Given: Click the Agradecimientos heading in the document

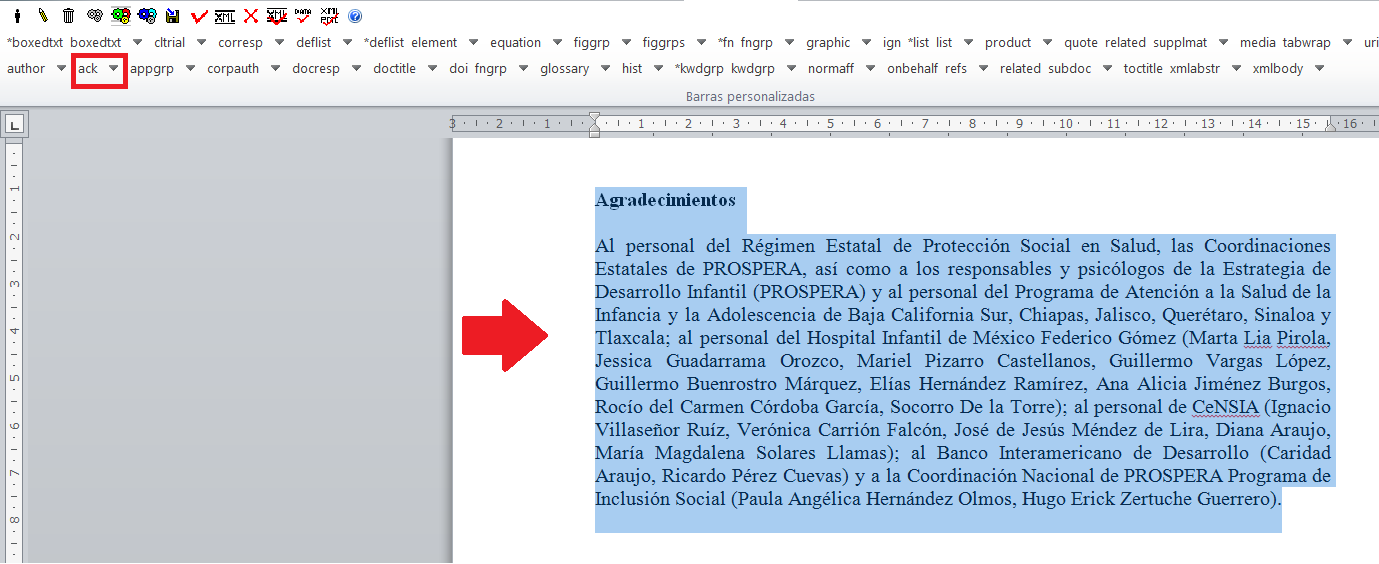Looking at the screenshot, I should pyautogui.click(x=665, y=200).
